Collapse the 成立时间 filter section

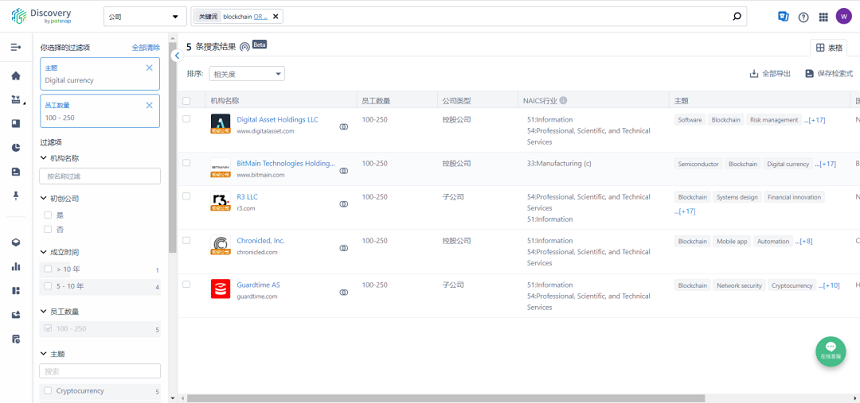pyautogui.click(x=44, y=252)
